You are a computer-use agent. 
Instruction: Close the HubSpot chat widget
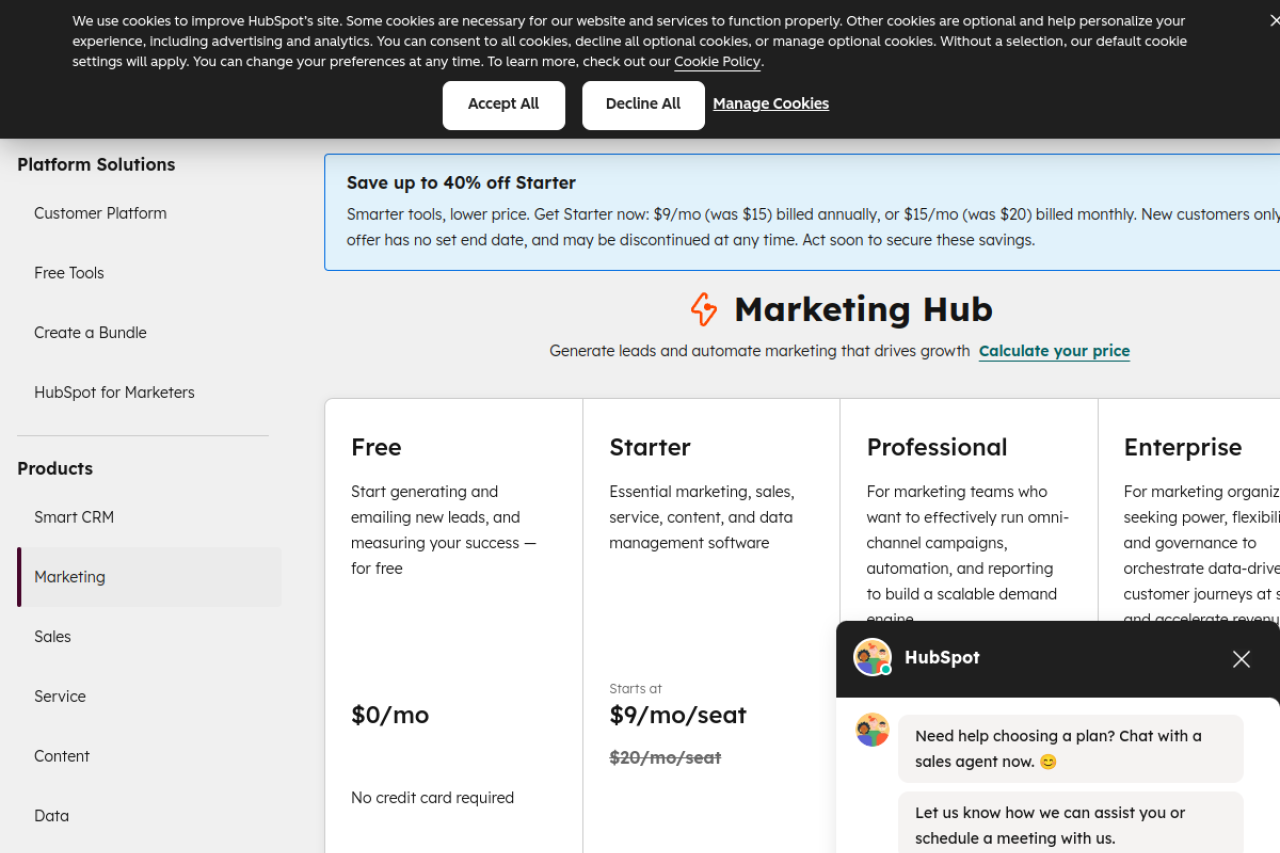(1241, 659)
